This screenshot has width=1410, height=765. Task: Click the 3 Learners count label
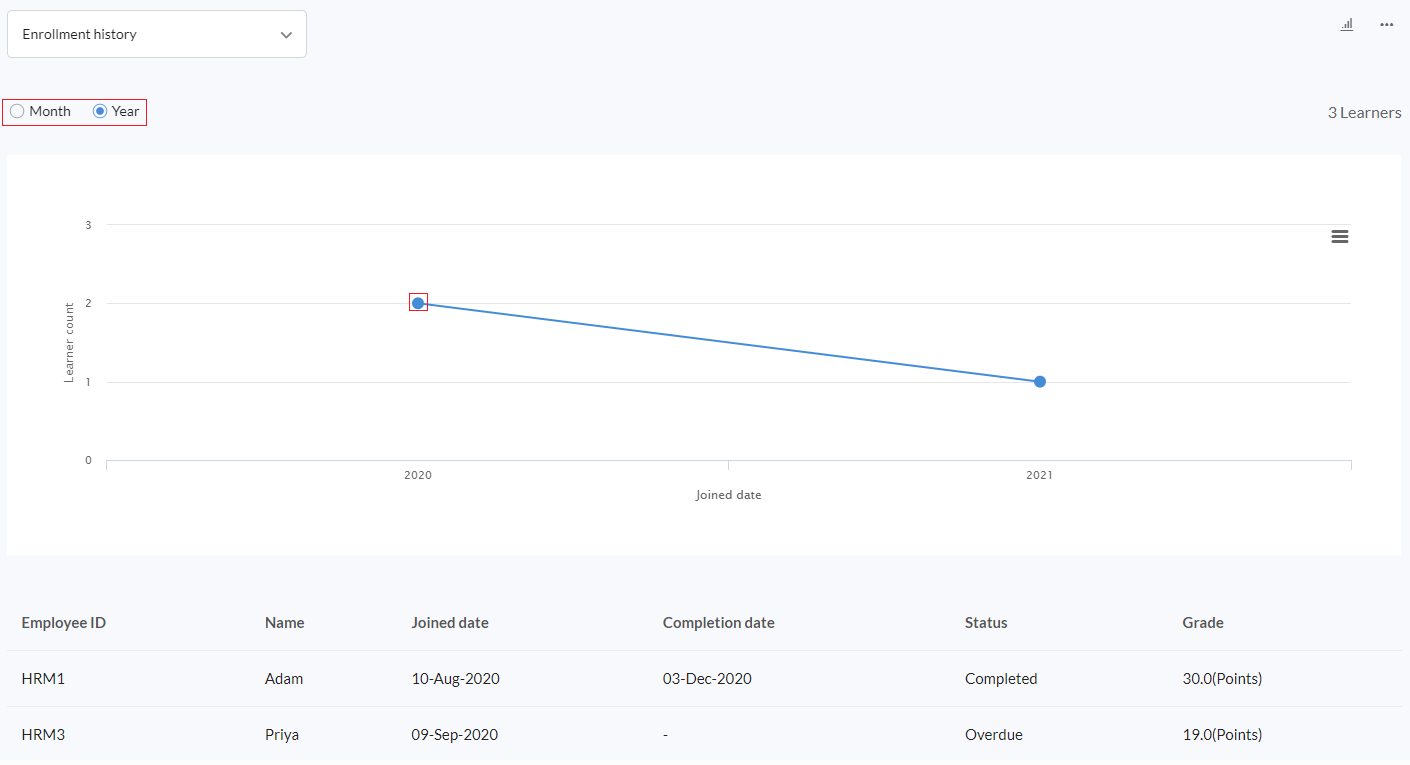pos(1364,113)
